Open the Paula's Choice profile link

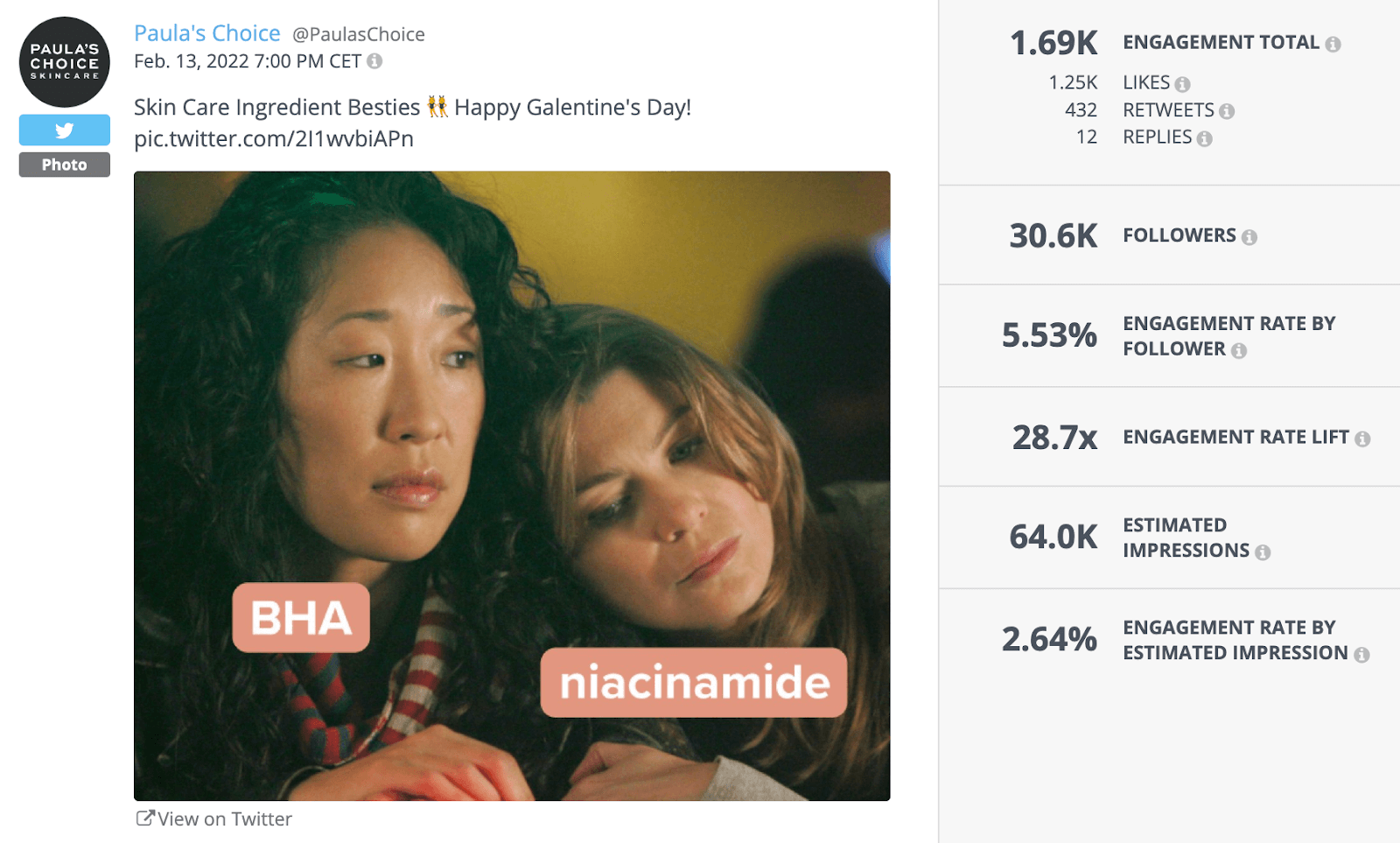207,32
